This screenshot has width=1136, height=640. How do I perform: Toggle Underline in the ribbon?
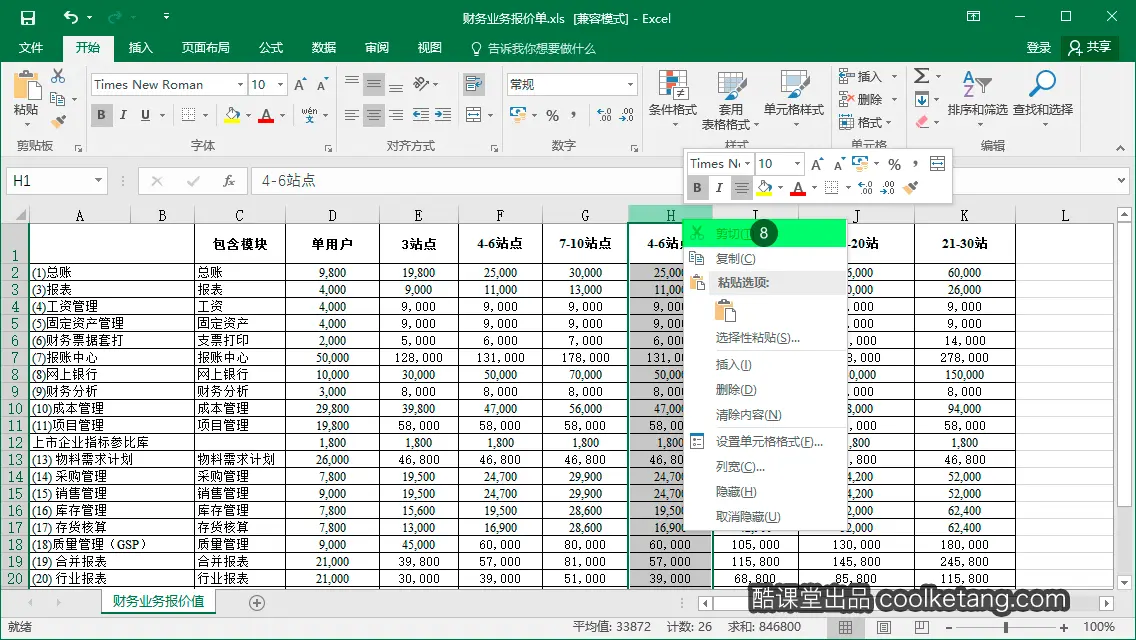tap(146, 115)
